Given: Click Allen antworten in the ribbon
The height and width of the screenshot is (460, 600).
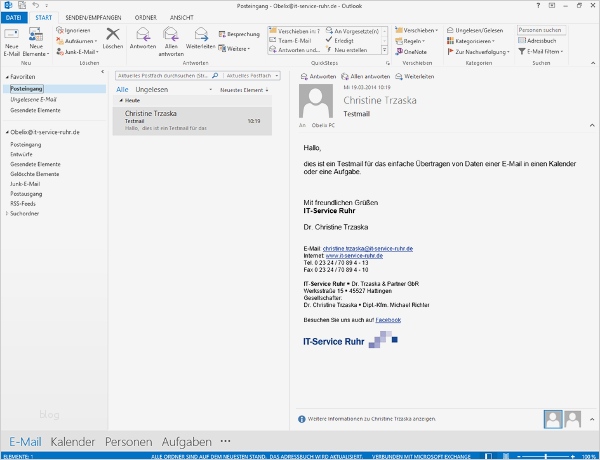Looking at the screenshot, I should (x=171, y=42).
